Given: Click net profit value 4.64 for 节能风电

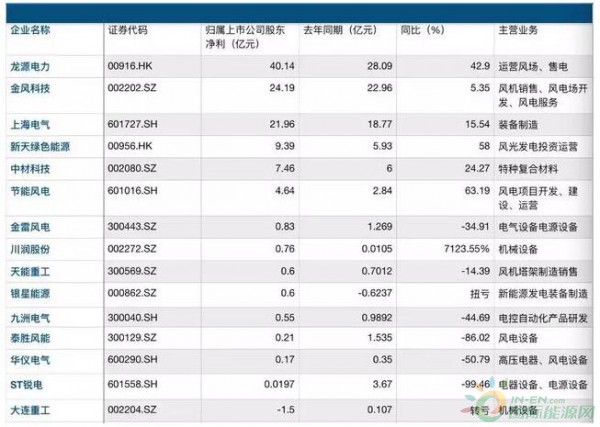Looking at the screenshot, I should point(278,188).
